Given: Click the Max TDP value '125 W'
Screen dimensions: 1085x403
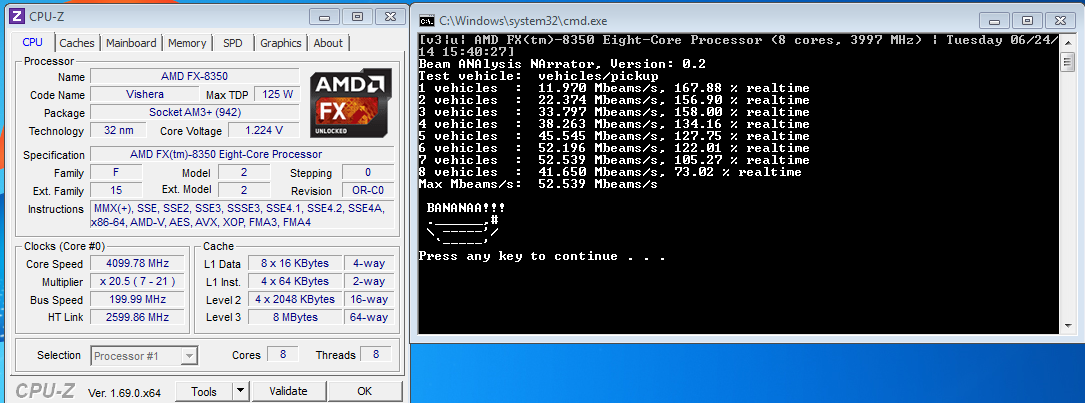Looking at the screenshot, I should (277, 94).
